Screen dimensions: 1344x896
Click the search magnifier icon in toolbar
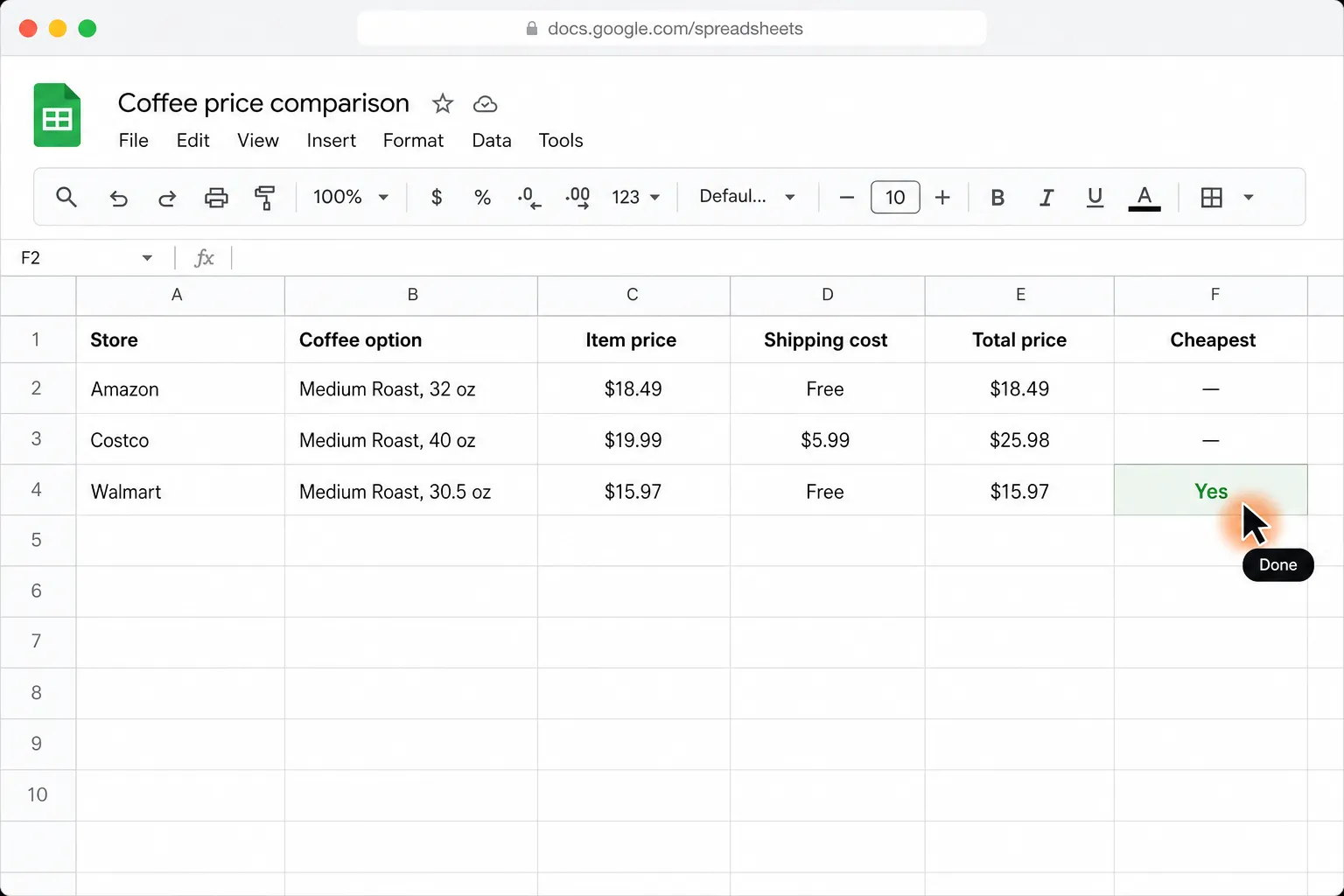(x=66, y=197)
